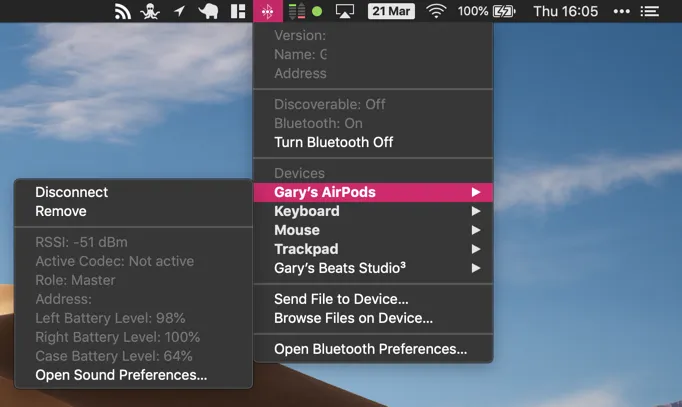Open Bluetooth Preferences

point(370,349)
